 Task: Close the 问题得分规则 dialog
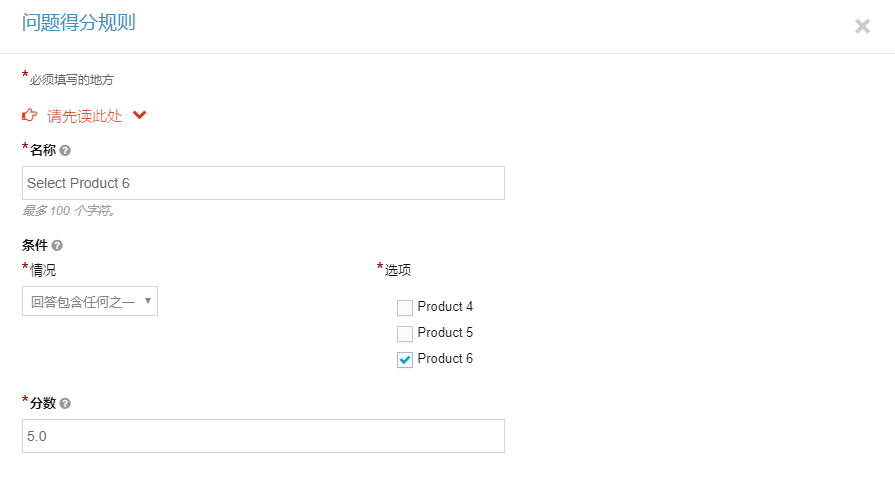point(862,26)
